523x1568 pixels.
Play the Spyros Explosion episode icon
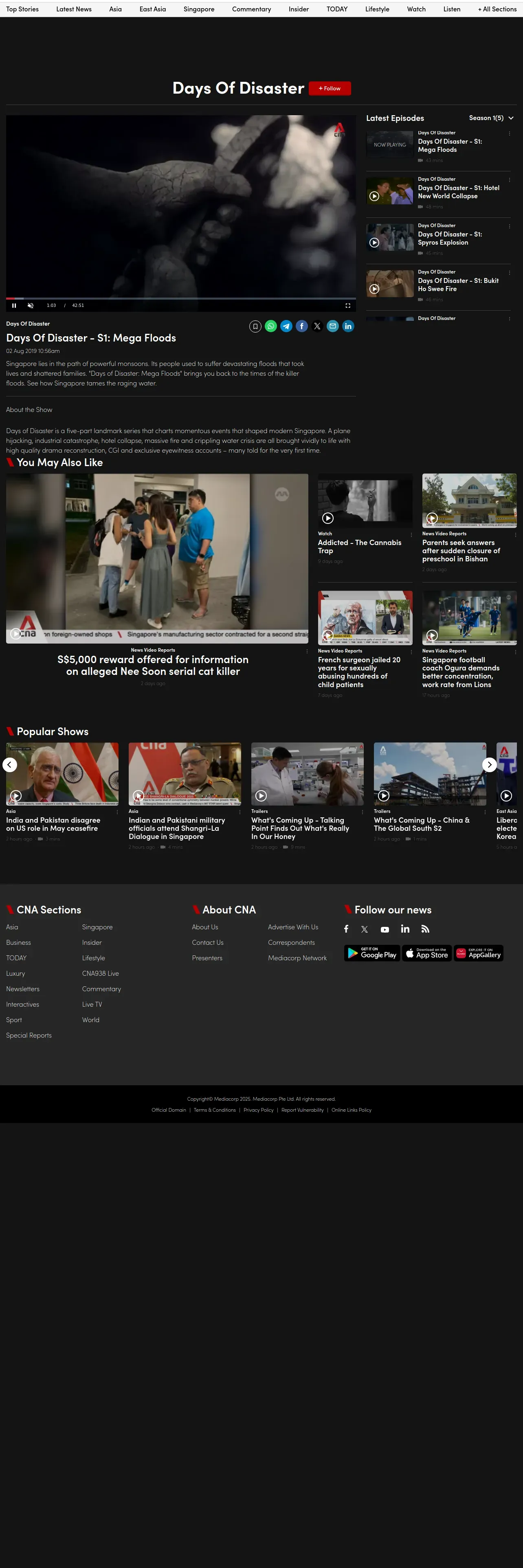[x=374, y=242]
